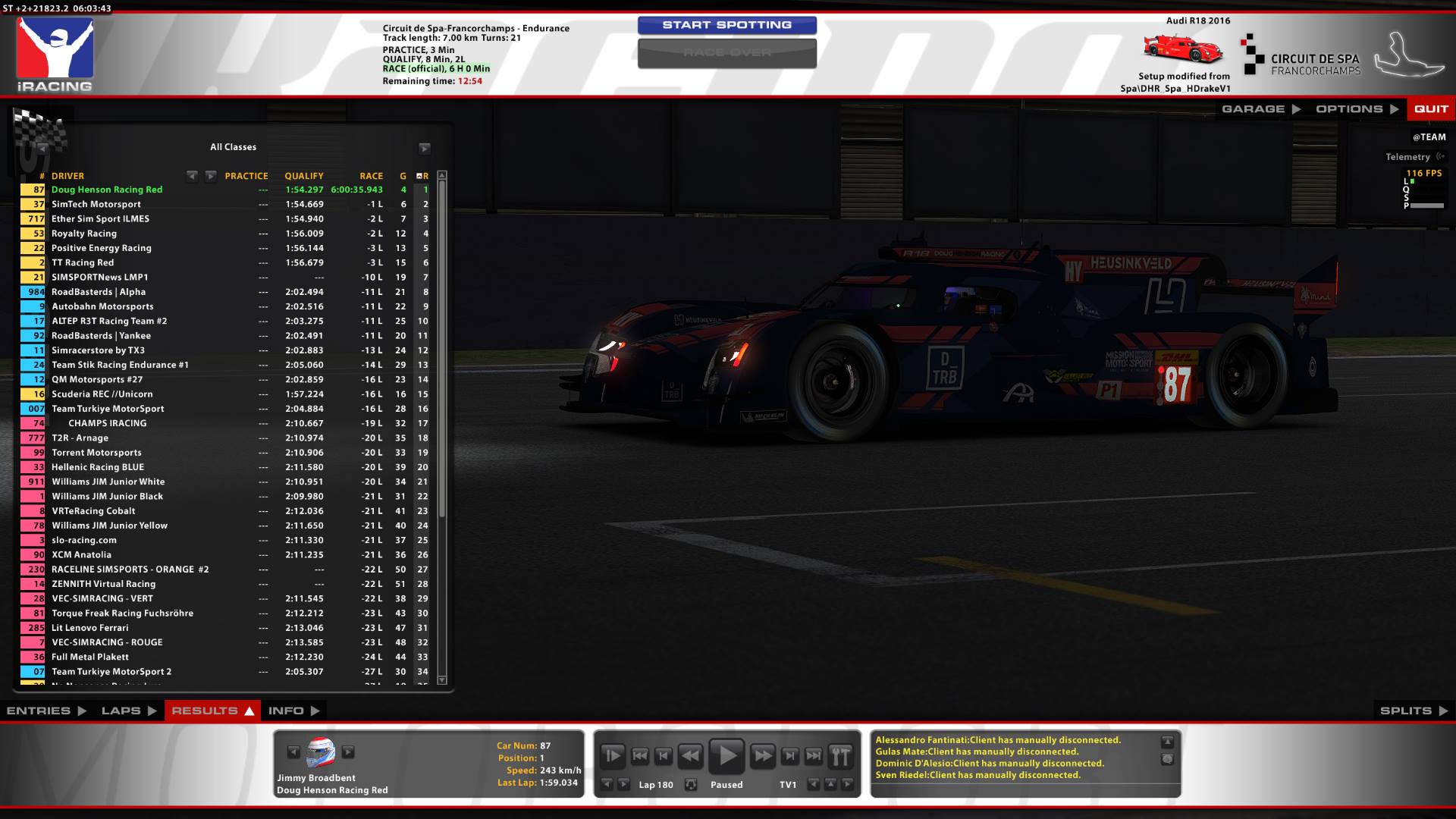1456x819 pixels.
Task: Open the replay camera tools wrench icon
Action: tap(840, 755)
